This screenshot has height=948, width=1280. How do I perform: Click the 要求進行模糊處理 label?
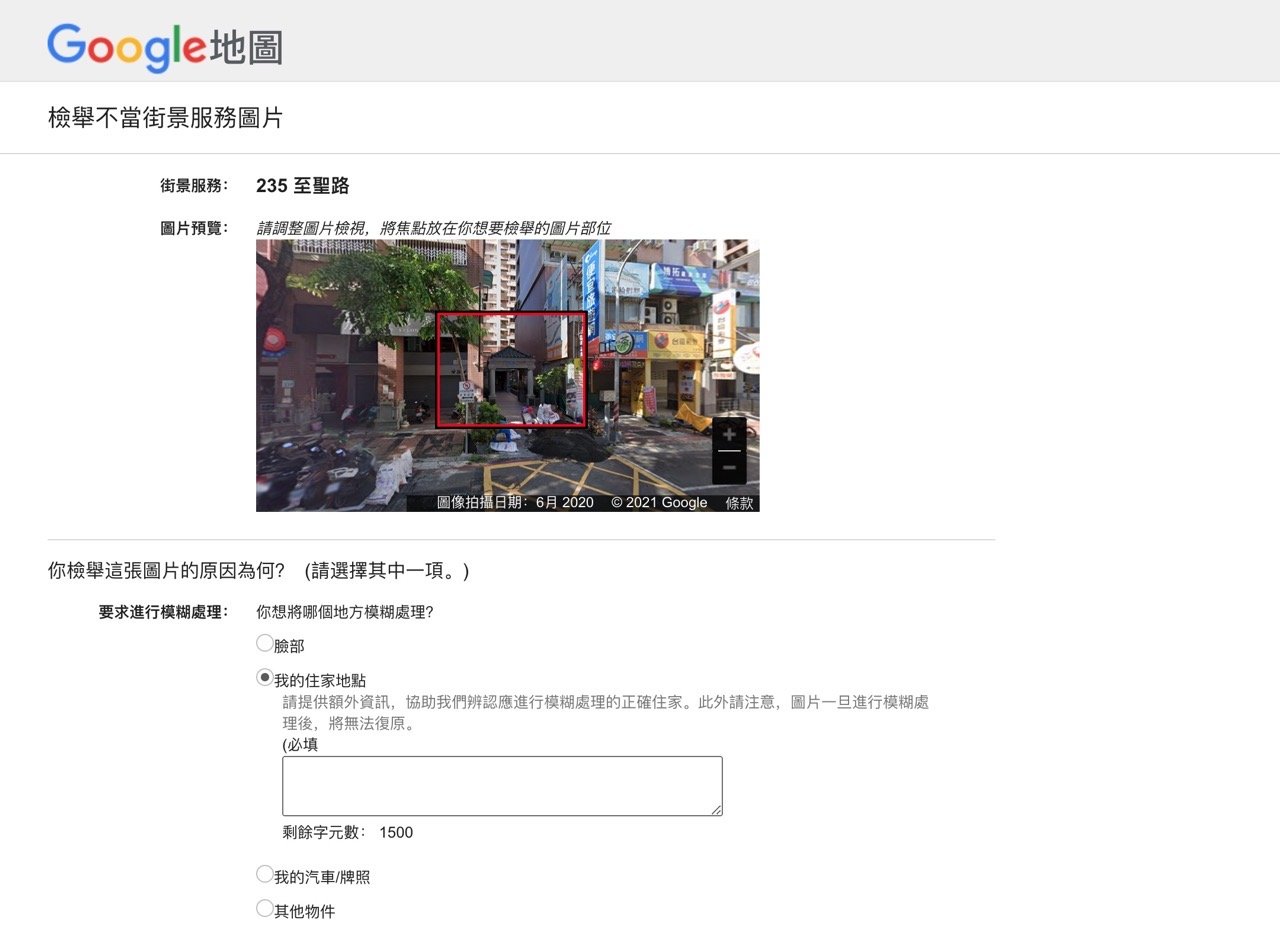click(x=163, y=612)
